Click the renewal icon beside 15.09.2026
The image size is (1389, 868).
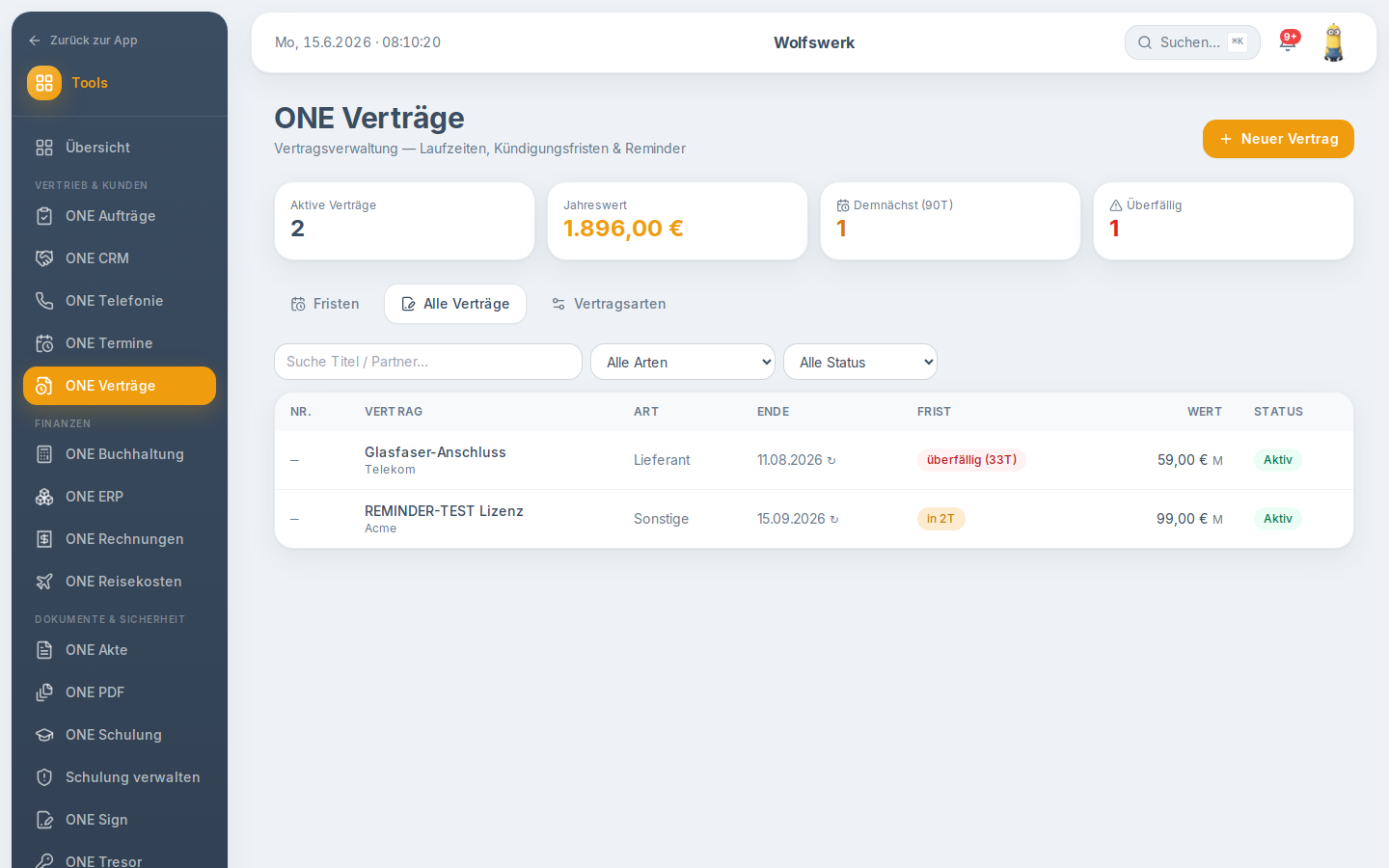pyautogui.click(x=834, y=520)
